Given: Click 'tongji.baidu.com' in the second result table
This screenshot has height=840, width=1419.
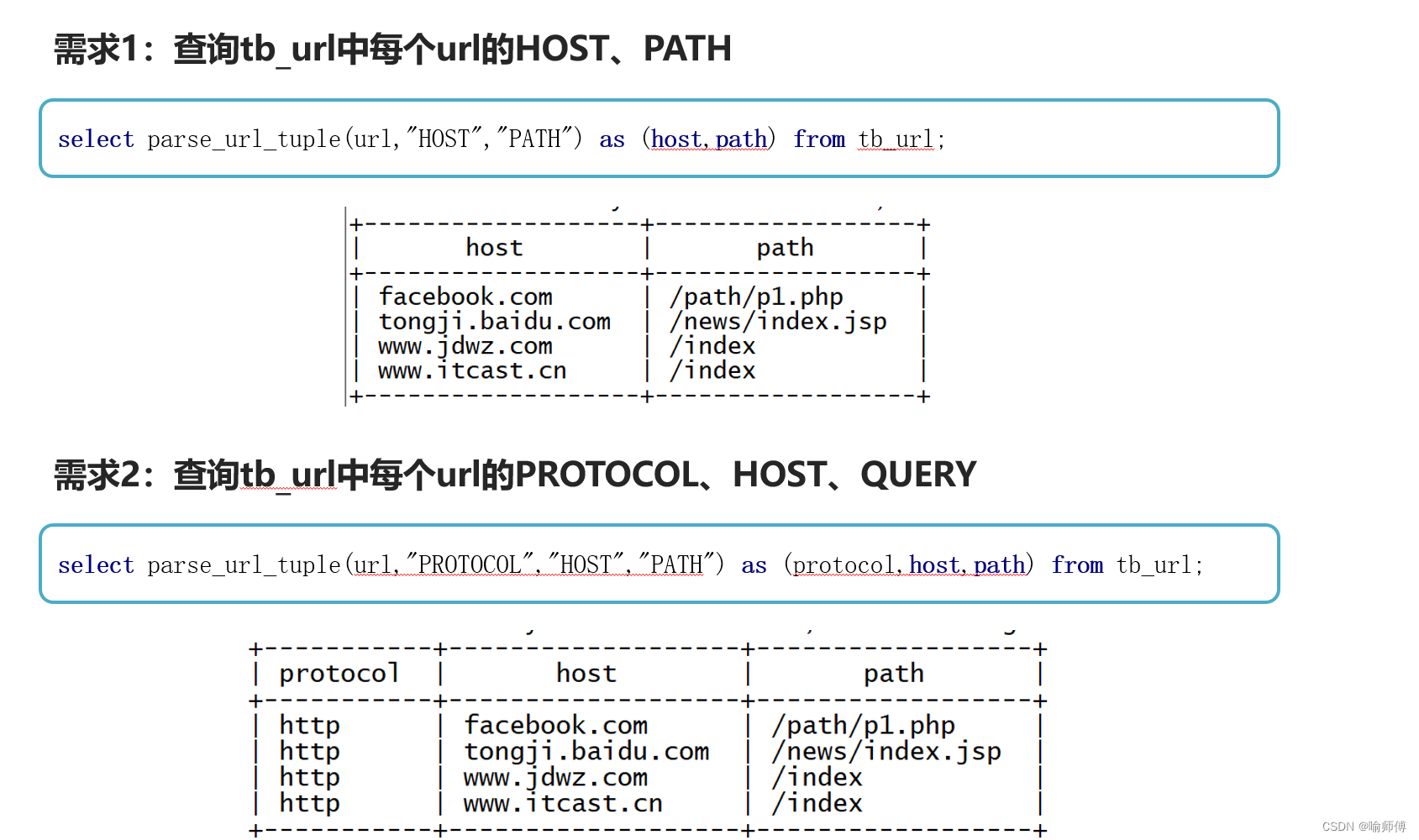Looking at the screenshot, I should pyautogui.click(x=586, y=751).
